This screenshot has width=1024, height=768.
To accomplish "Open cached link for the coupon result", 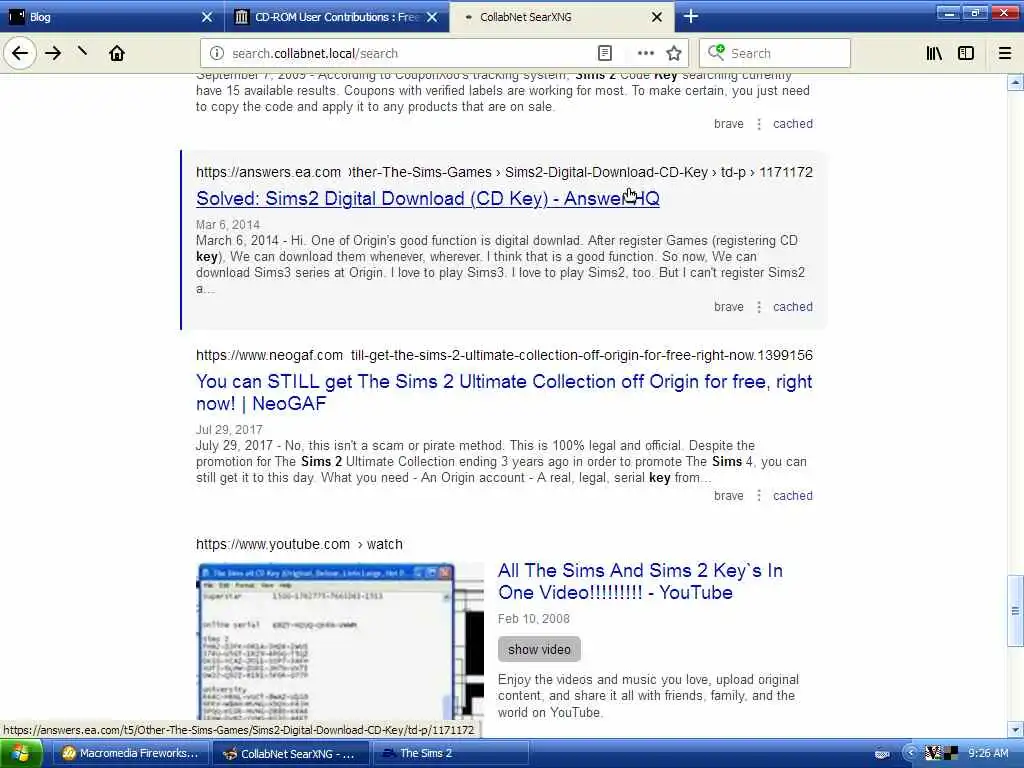I will [793, 123].
